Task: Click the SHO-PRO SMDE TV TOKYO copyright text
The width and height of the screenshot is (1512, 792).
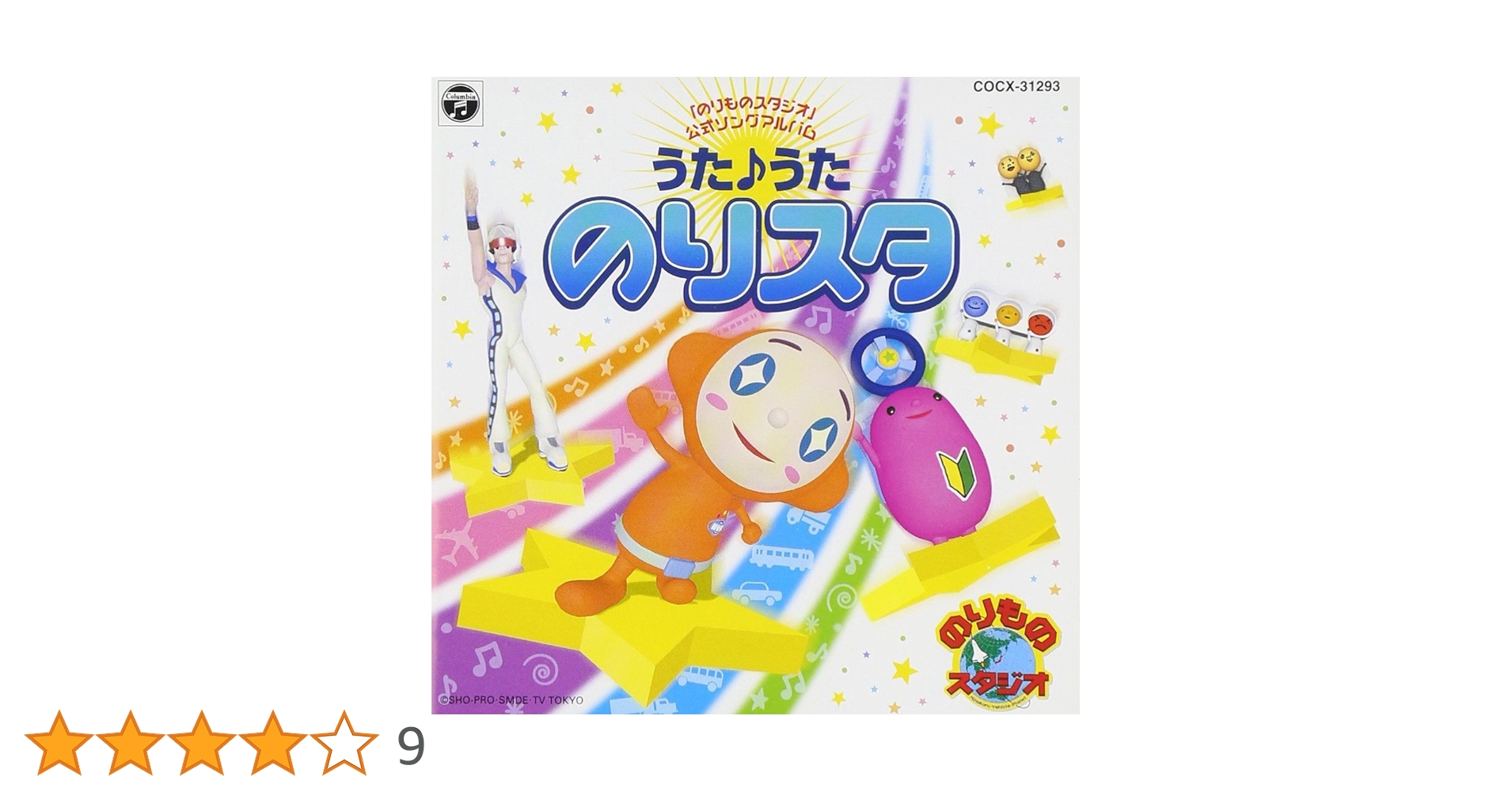Action: [x=511, y=700]
